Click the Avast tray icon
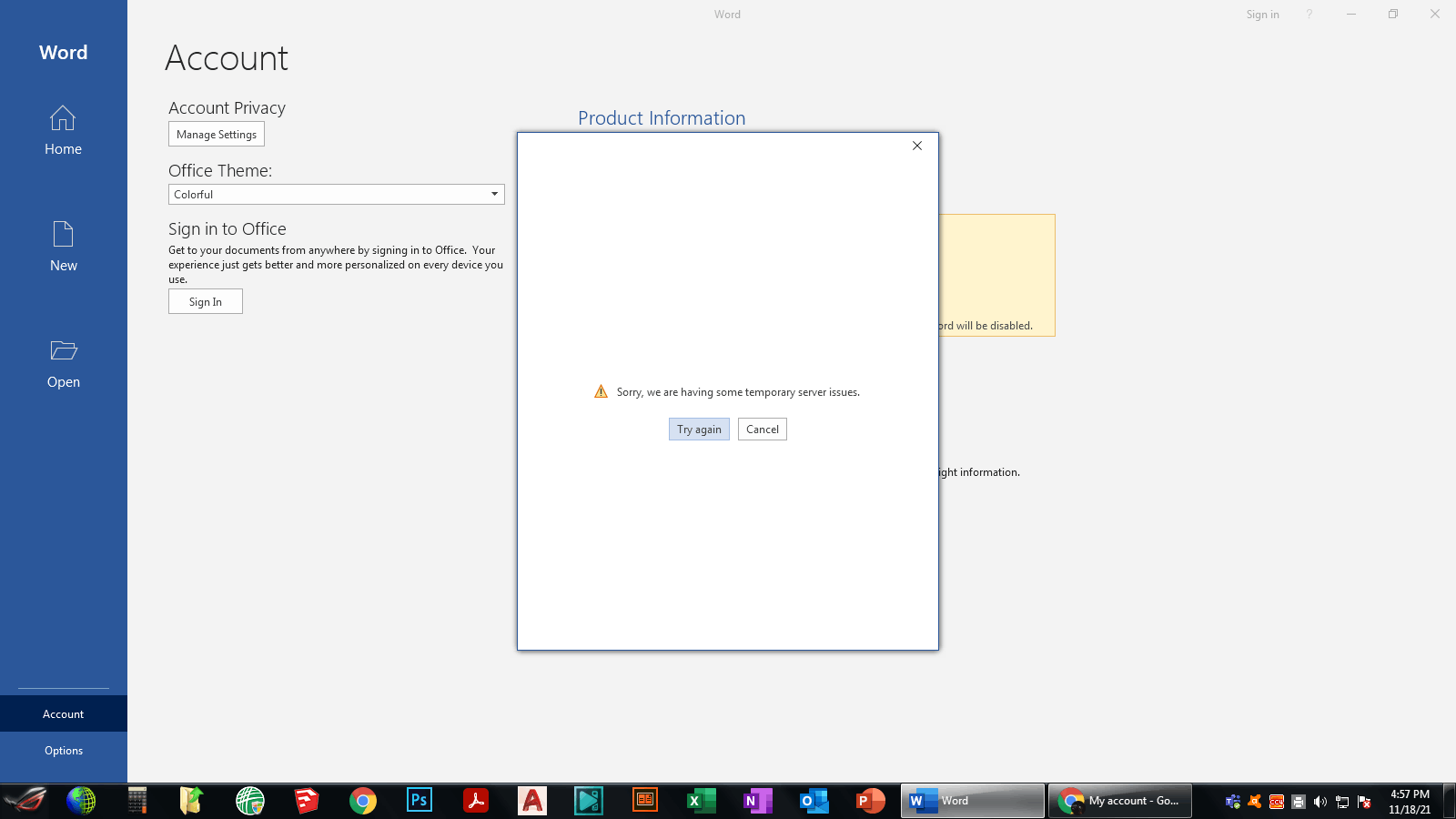1456x819 pixels. (1255, 802)
